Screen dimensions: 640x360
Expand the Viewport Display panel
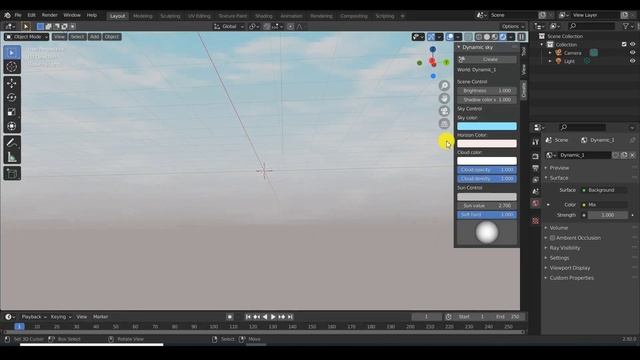pyautogui.click(x=570, y=268)
